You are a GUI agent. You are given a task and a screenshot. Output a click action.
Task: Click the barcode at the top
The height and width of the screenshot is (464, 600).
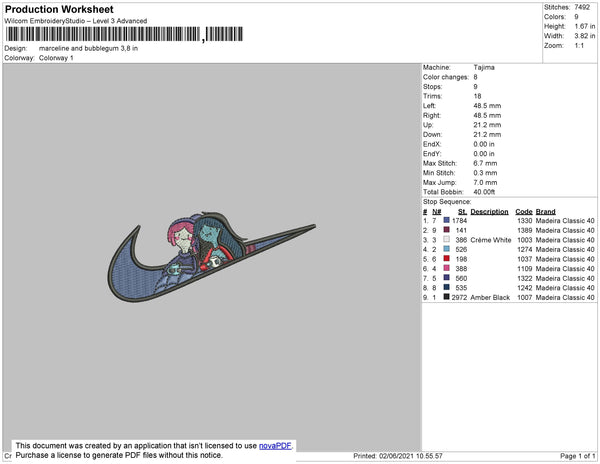pos(124,34)
